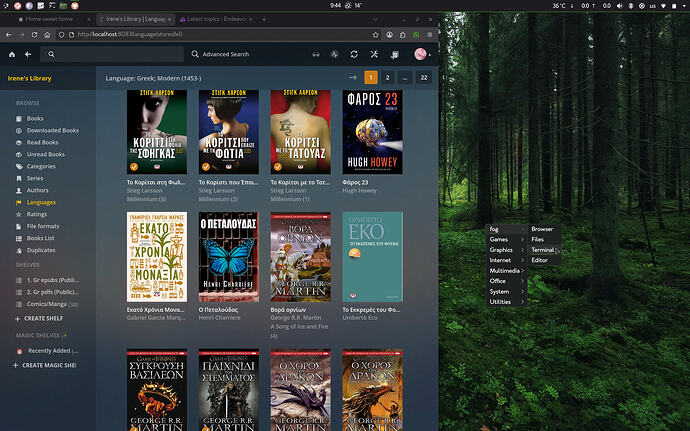Select Editor from the desktop menu
The image size is (690, 431).
coord(540,260)
